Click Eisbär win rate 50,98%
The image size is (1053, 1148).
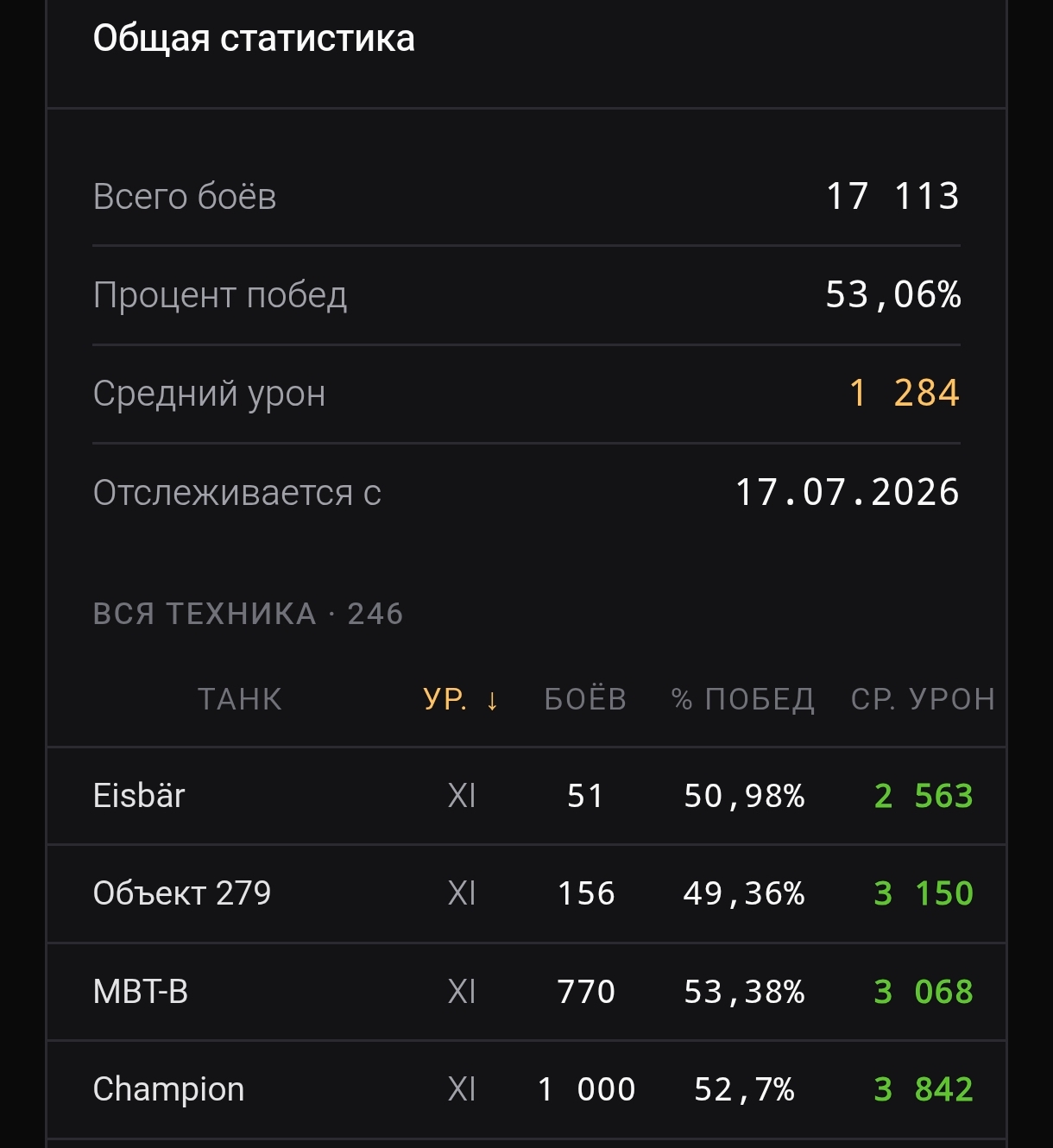[x=744, y=796]
